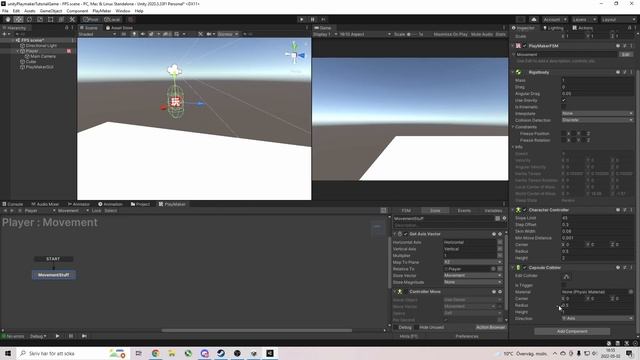This screenshot has height=360, width=640.
Task: Step FSM with PlayMaker bottom step button
Action: click(84, 336)
